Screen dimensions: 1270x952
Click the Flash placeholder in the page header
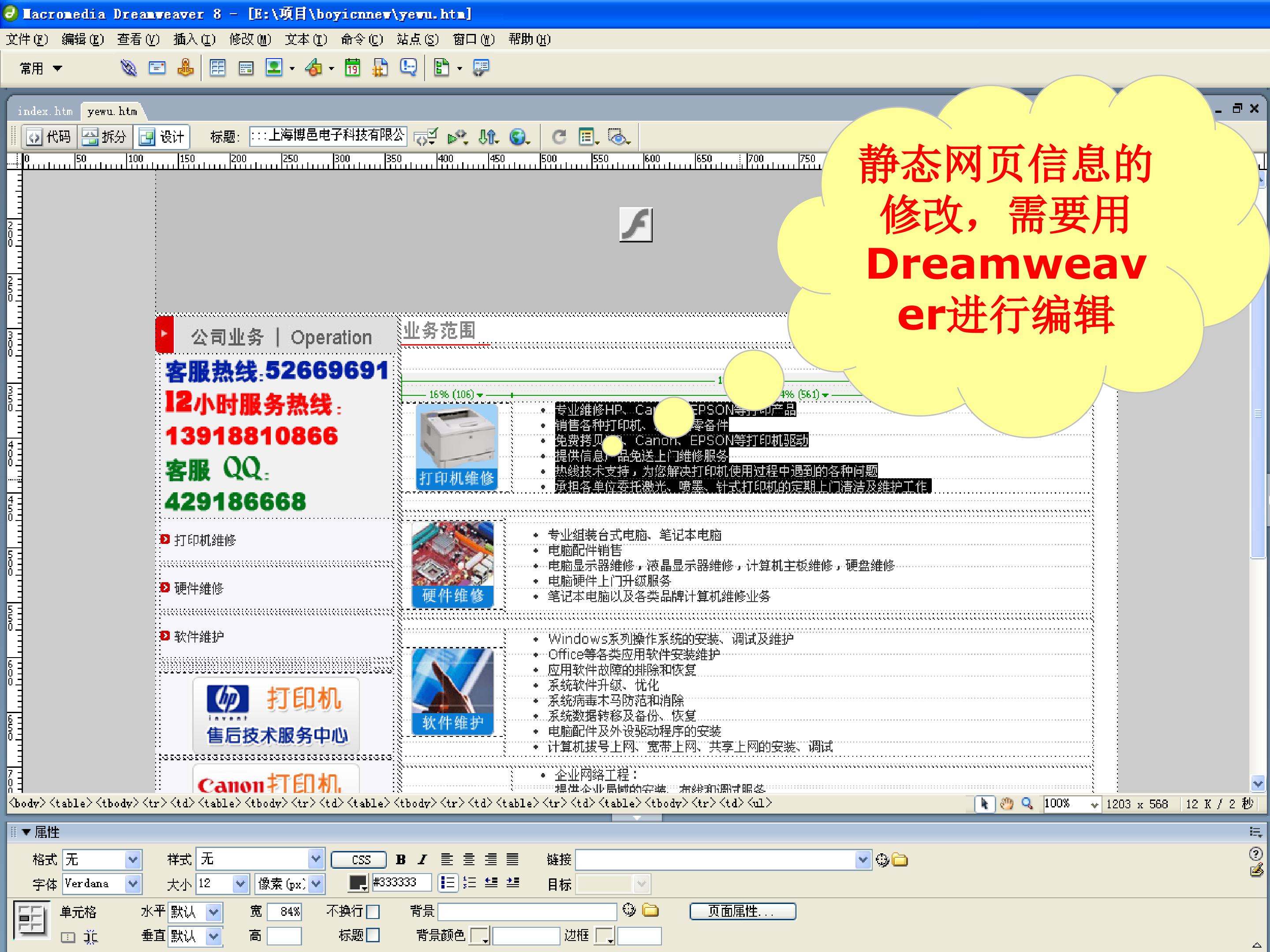pos(635,224)
